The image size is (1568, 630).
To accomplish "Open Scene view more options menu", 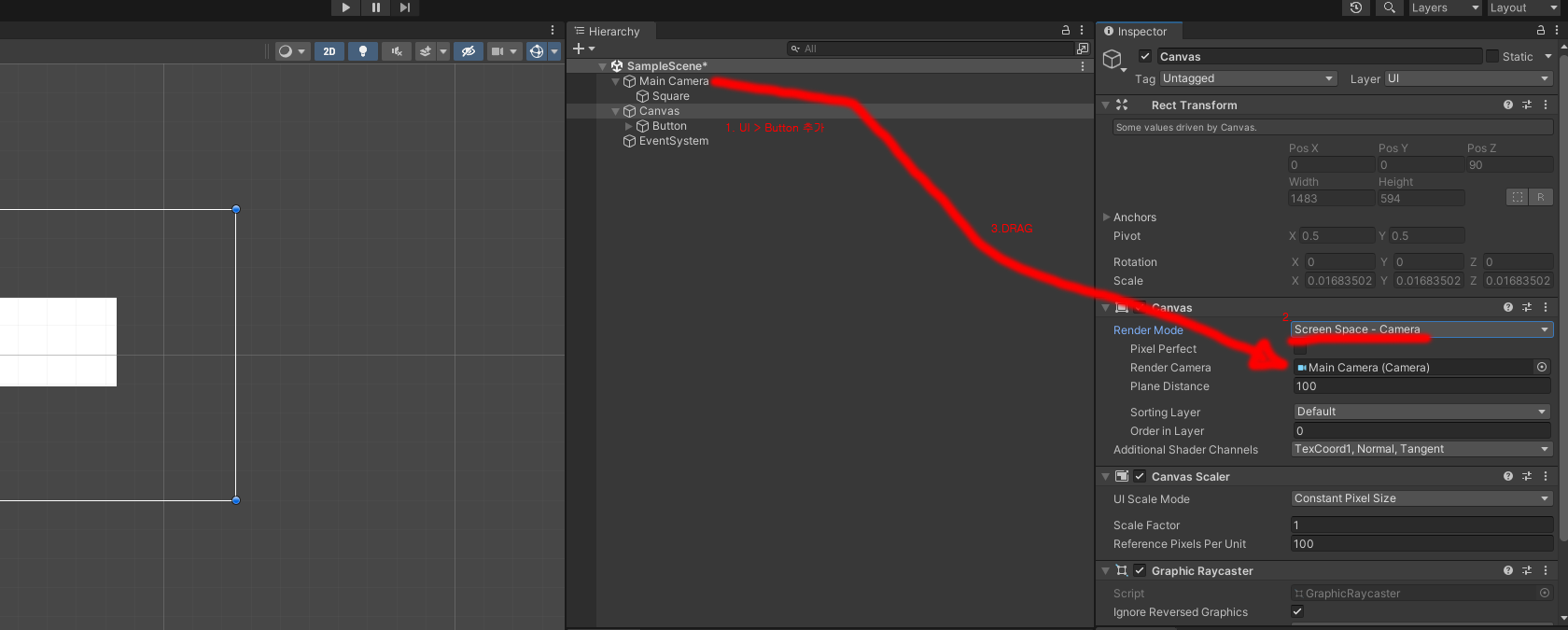I will pos(553,30).
